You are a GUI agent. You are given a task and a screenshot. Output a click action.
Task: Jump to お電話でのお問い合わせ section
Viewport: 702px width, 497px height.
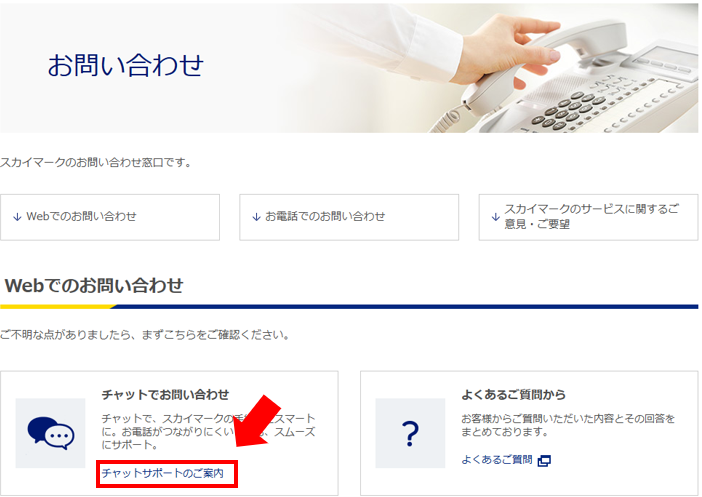(349, 217)
